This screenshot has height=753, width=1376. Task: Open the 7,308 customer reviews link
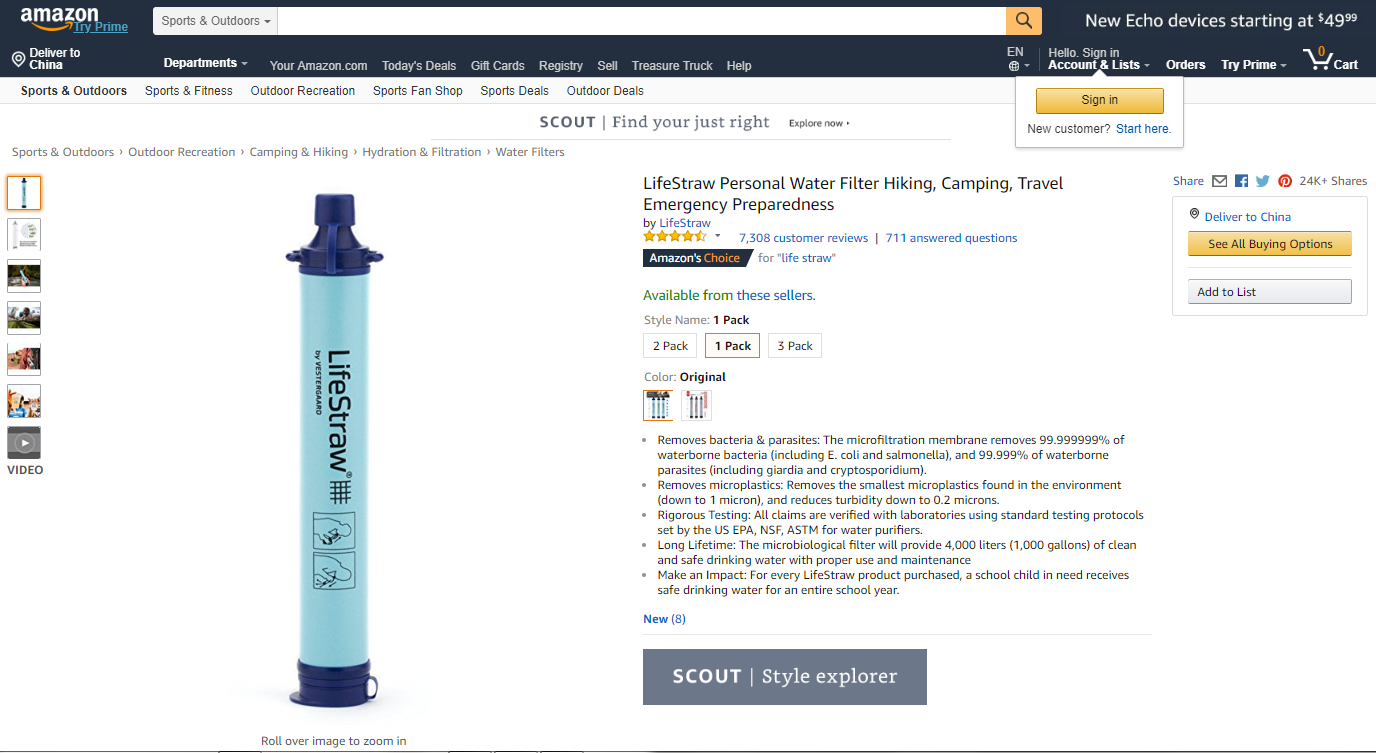803,238
